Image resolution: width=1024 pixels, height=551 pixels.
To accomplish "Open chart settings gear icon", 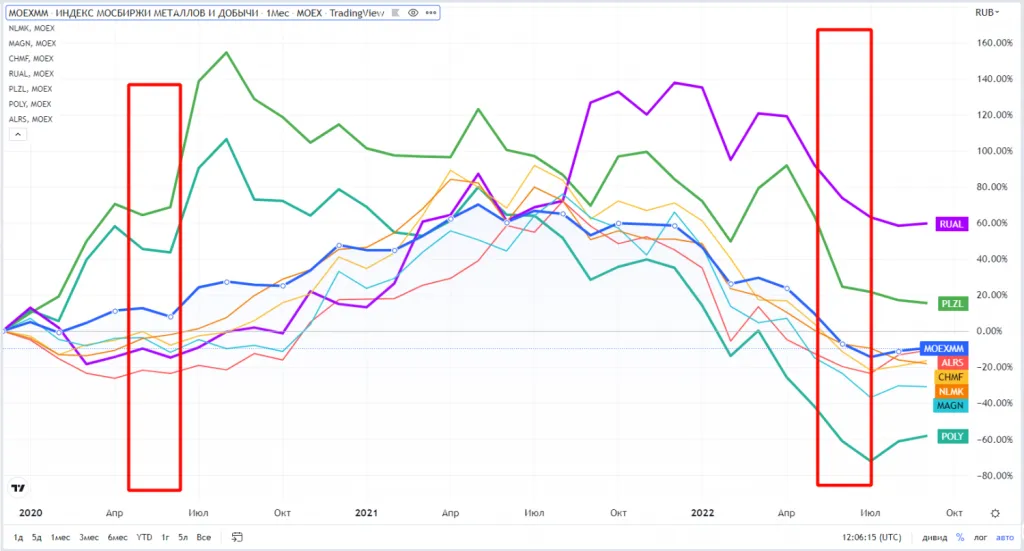I will tap(995, 513).
